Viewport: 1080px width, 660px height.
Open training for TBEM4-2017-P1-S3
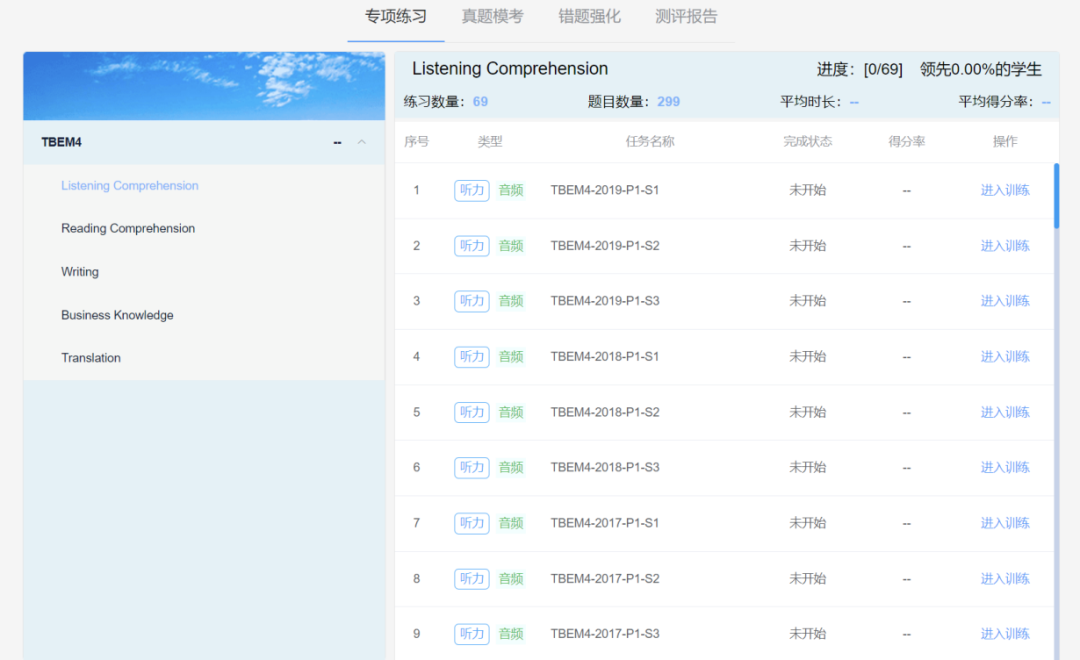[1005, 634]
